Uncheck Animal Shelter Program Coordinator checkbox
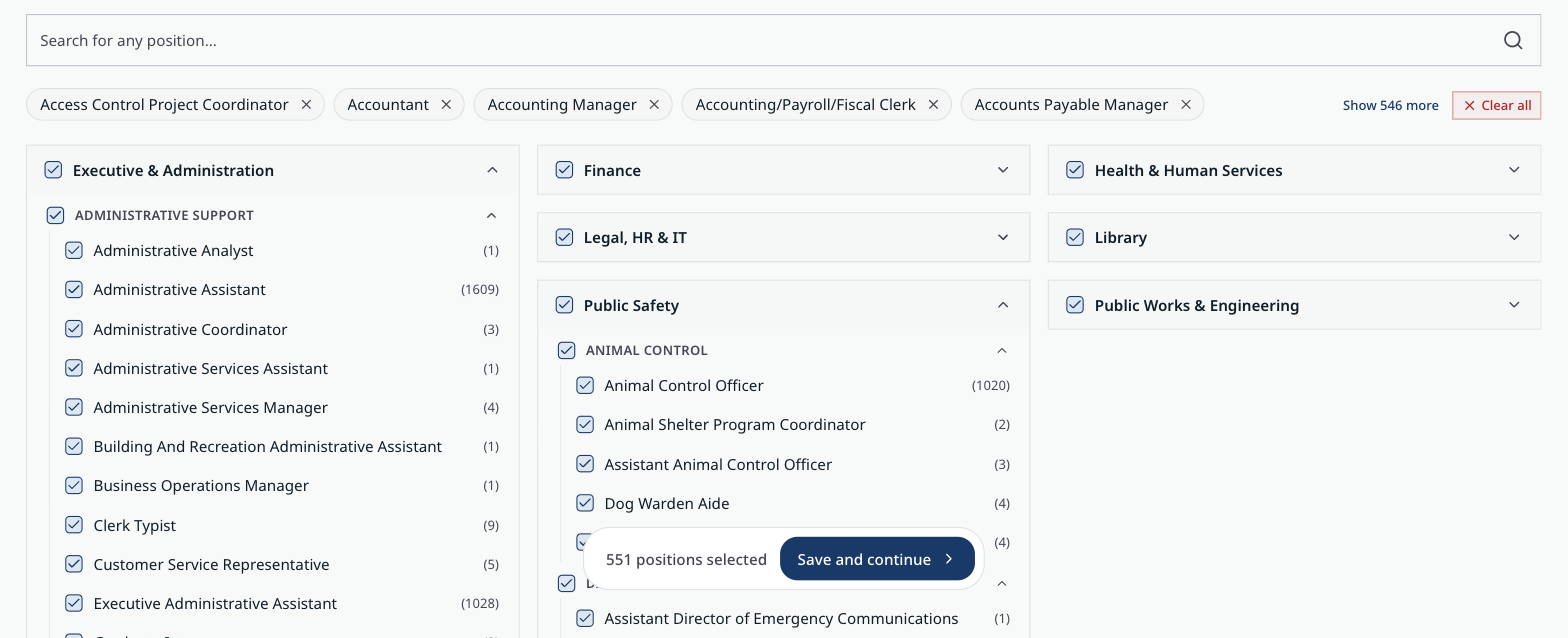 585,424
